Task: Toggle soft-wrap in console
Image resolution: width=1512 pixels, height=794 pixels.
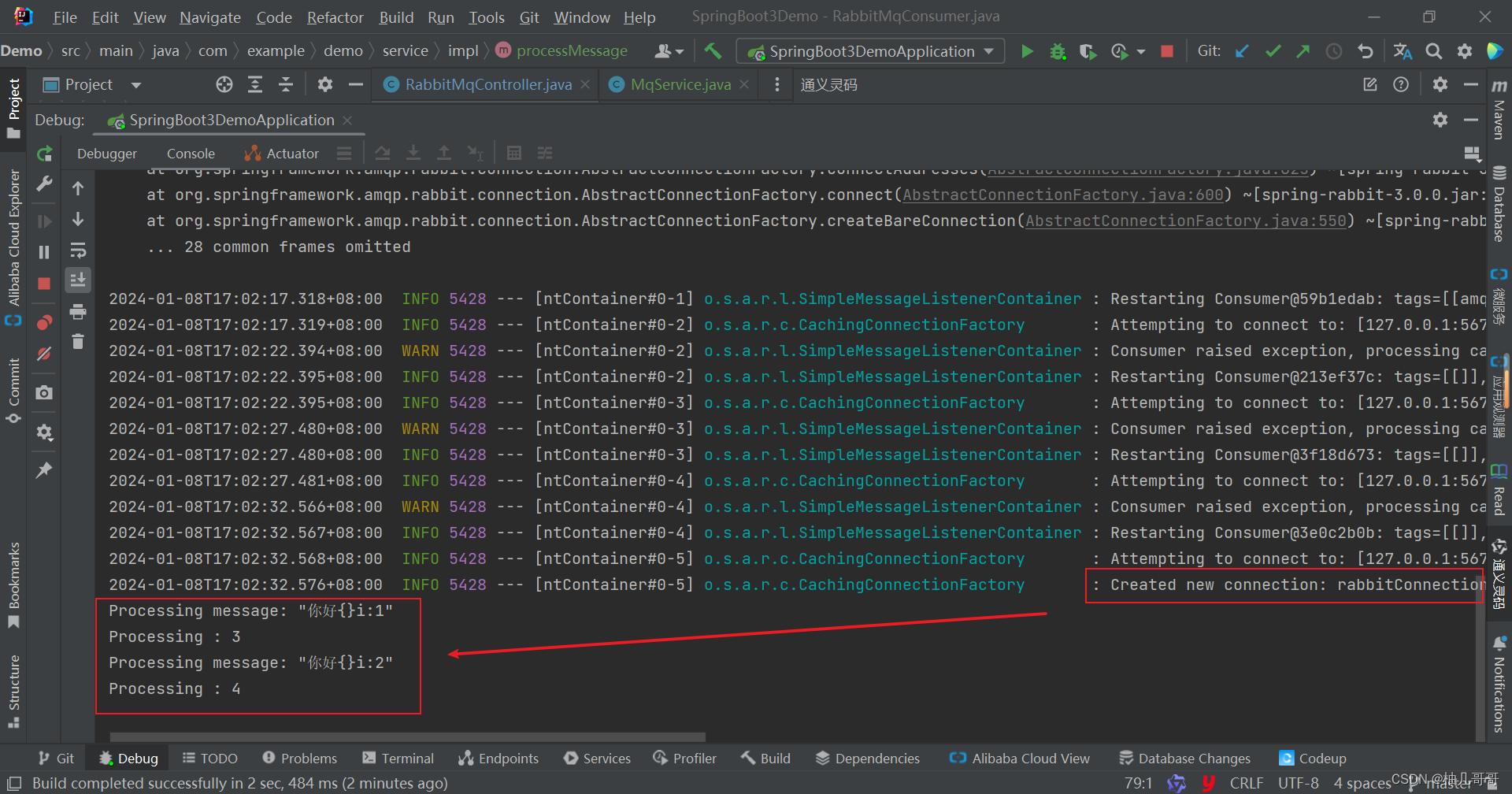Action: 78,250
